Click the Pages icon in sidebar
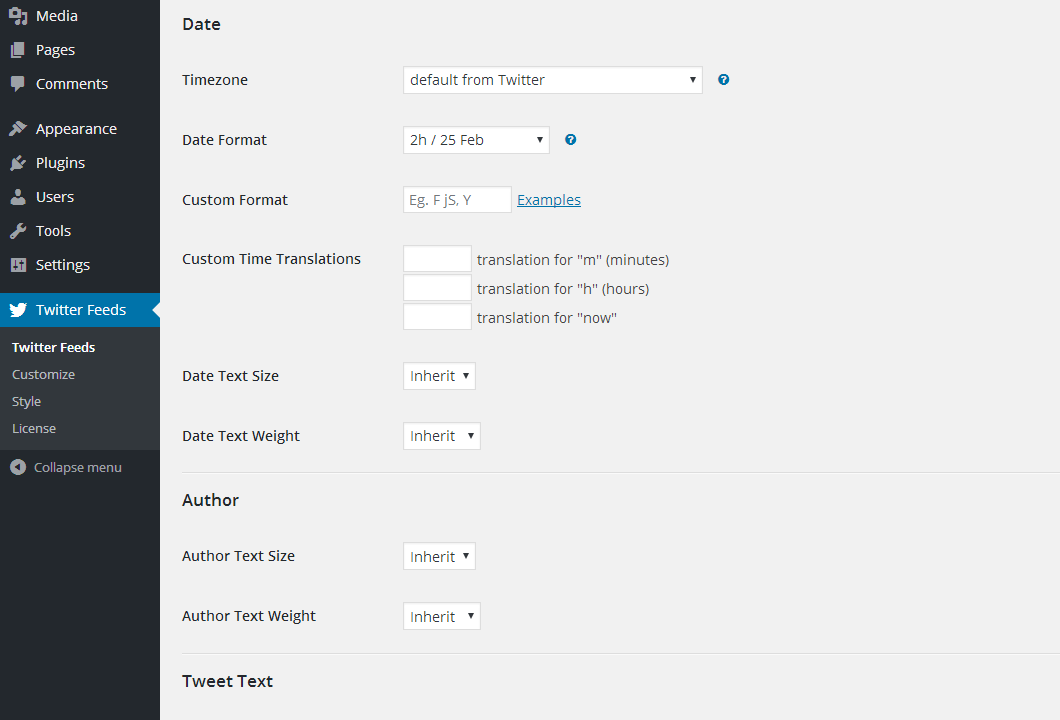This screenshot has height=720, width=1060. coord(18,50)
